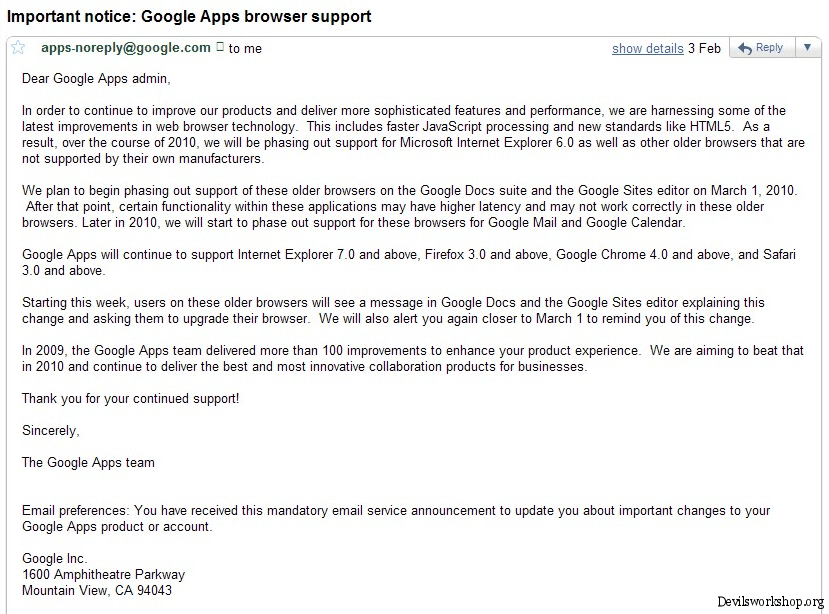Open the Reply options dropdown arrow
The width and height of the screenshot is (829, 614).
[807, 48]
